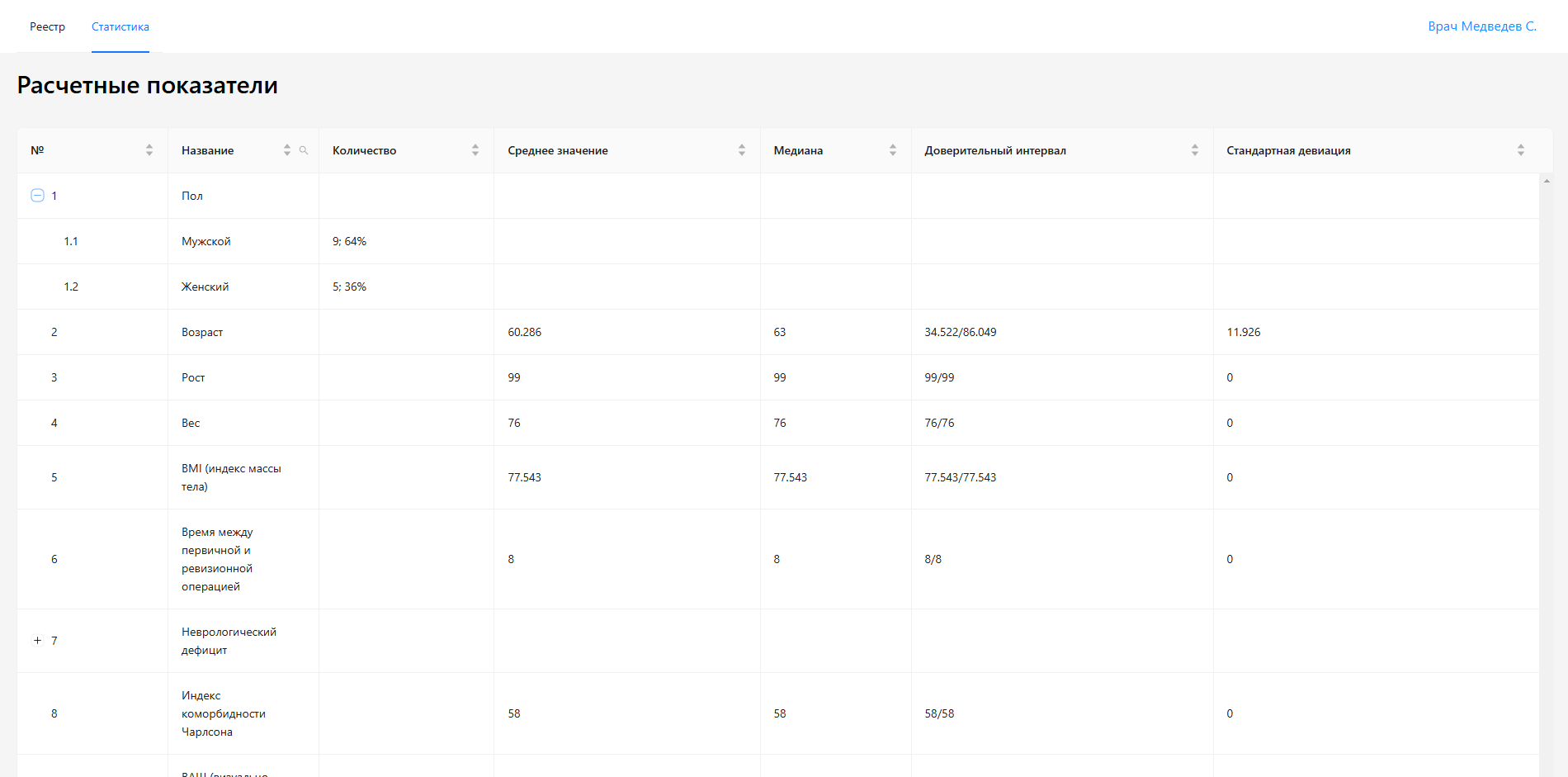Select Индекс коморбидности Чарлсона row

point(223,713)
